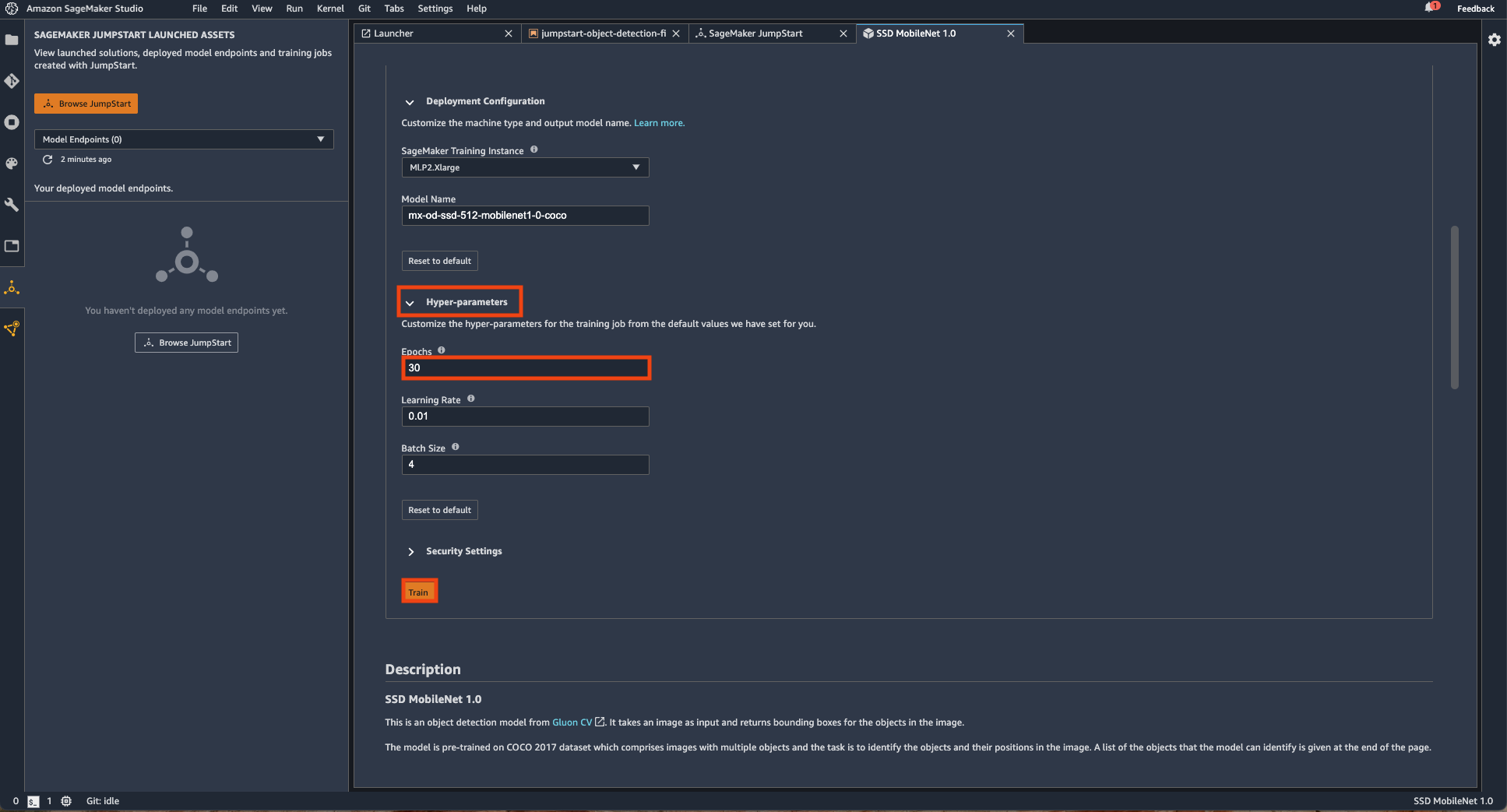This screenshot has height=812, width=1507.
Task: Open the Git sidebar icon
Action: click(12, 81)
